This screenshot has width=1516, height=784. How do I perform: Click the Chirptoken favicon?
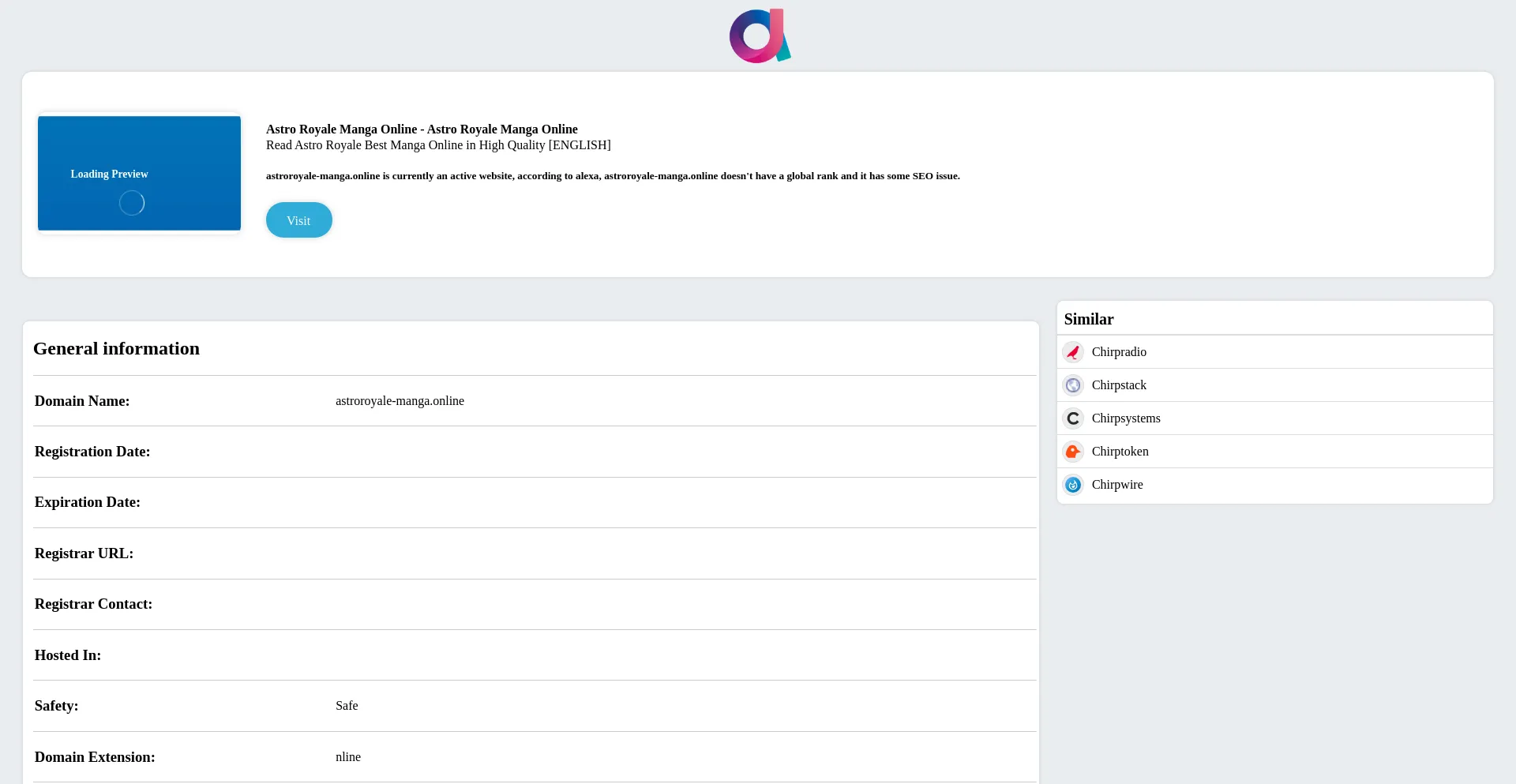[x=1073, y=452]
